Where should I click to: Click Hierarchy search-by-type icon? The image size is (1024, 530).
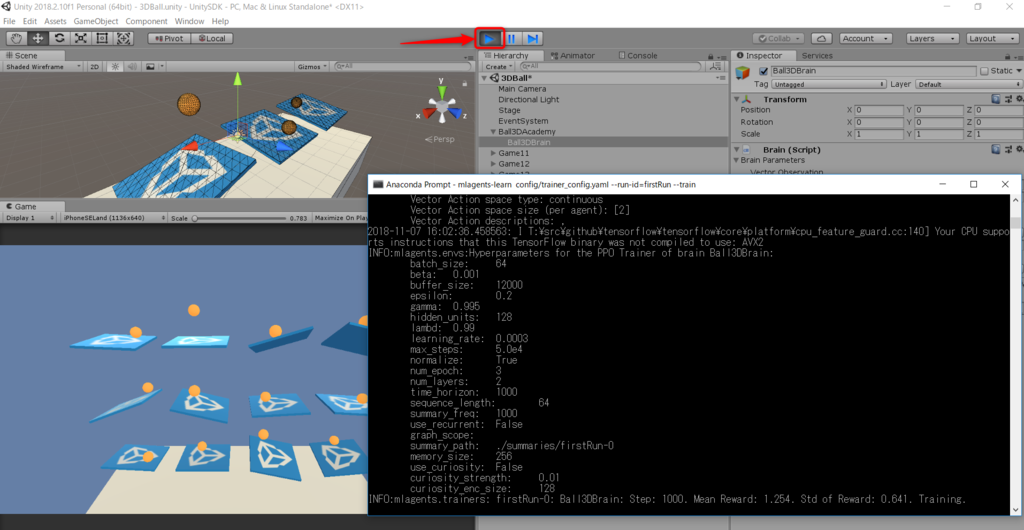(716, 67)
